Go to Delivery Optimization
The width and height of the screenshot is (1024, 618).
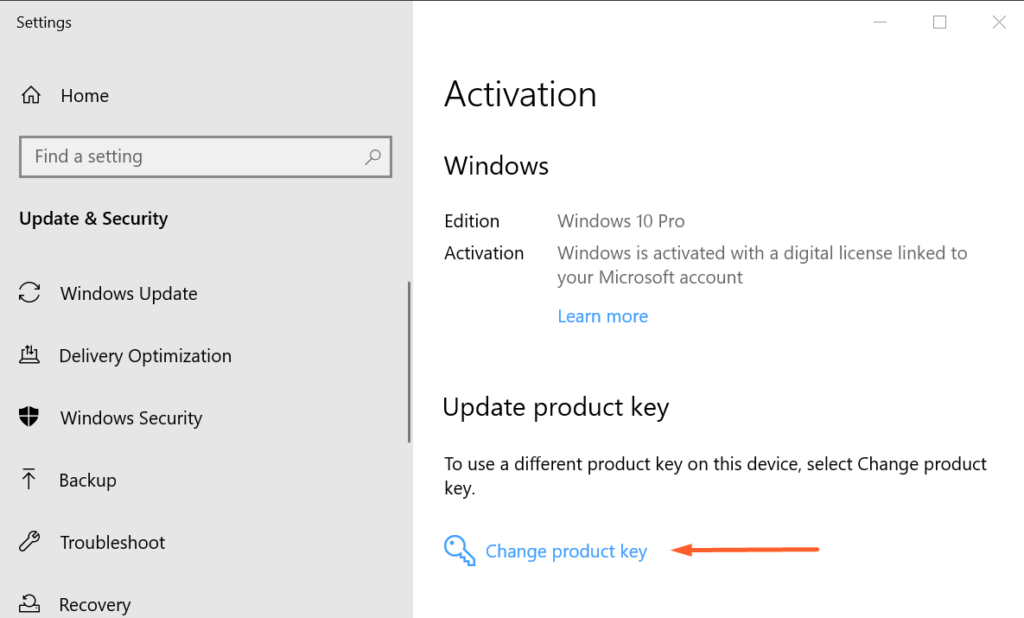145,356
